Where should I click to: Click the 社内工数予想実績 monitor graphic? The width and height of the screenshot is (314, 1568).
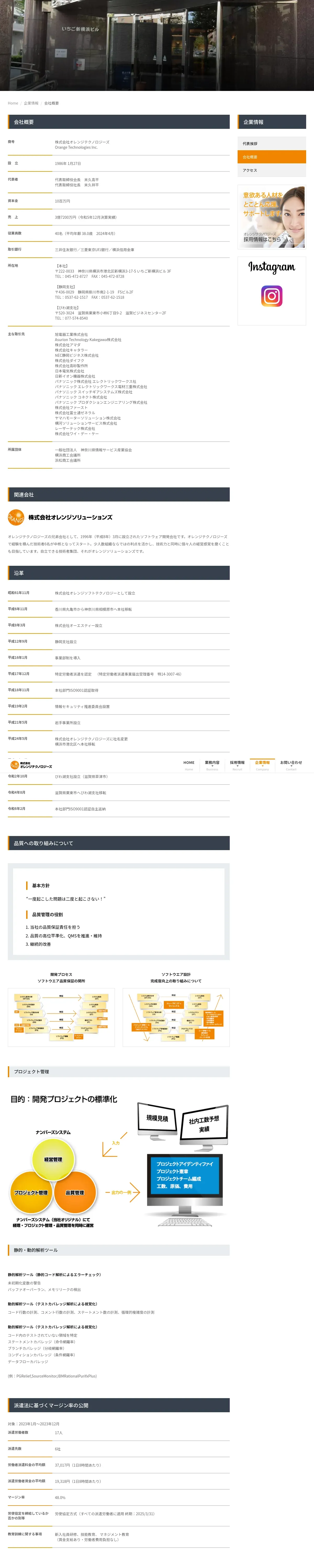click(x=204, y=1128)
